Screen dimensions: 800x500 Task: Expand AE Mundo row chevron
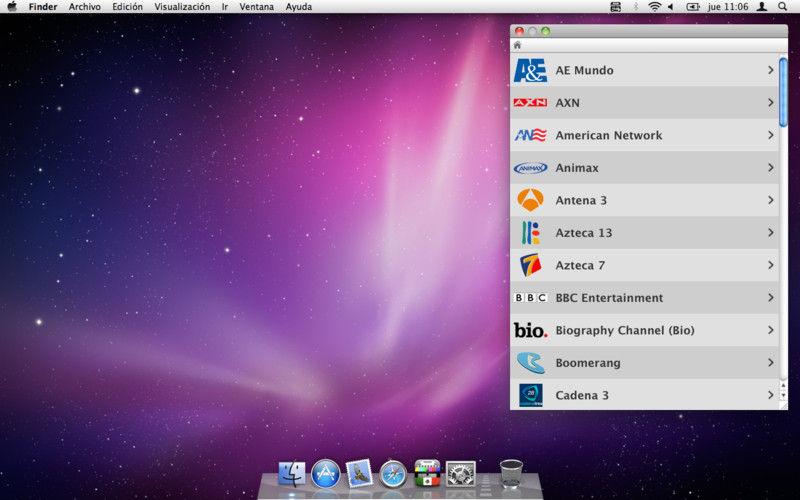pos(770,70)
